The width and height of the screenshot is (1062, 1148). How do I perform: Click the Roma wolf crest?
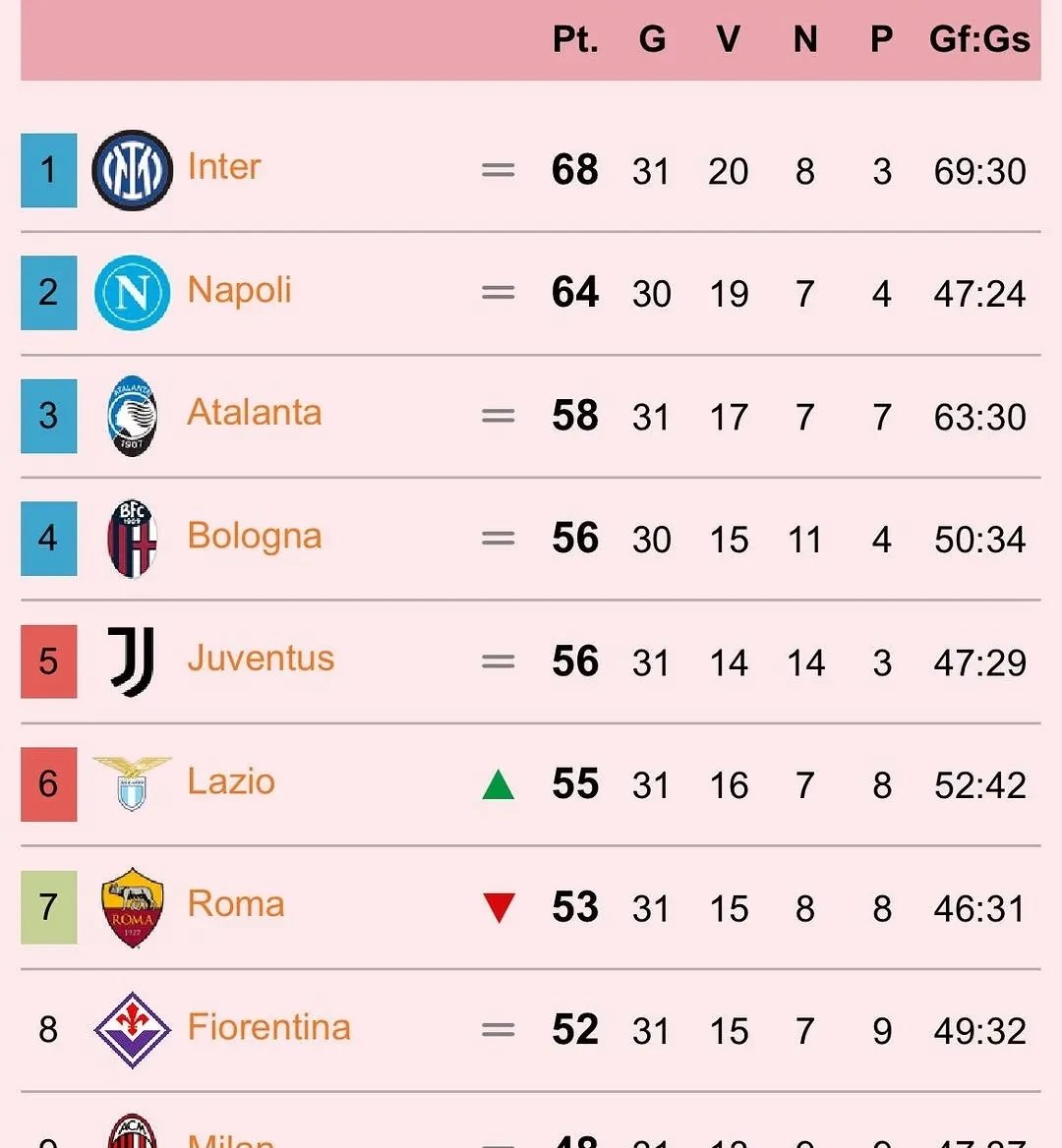[x=132, y=906]
